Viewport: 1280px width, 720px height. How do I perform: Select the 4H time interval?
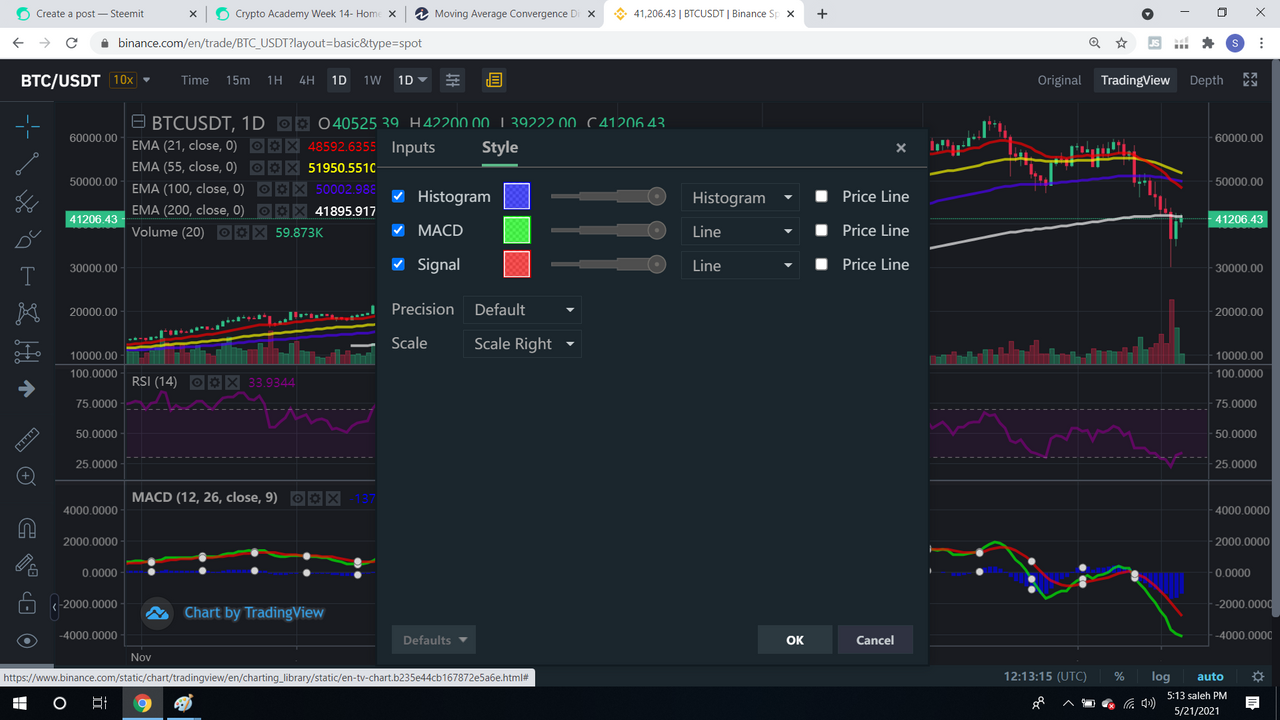point(307,80)
